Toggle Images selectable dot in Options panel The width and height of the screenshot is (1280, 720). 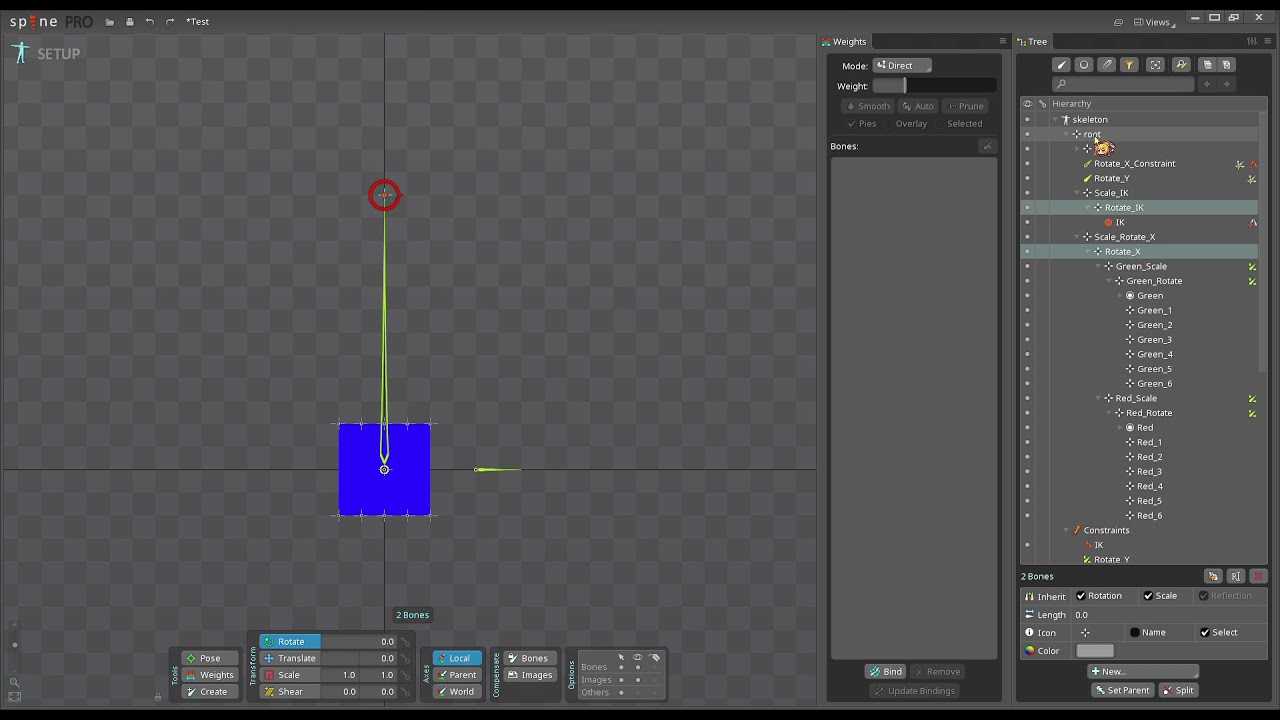click(621, 680)
